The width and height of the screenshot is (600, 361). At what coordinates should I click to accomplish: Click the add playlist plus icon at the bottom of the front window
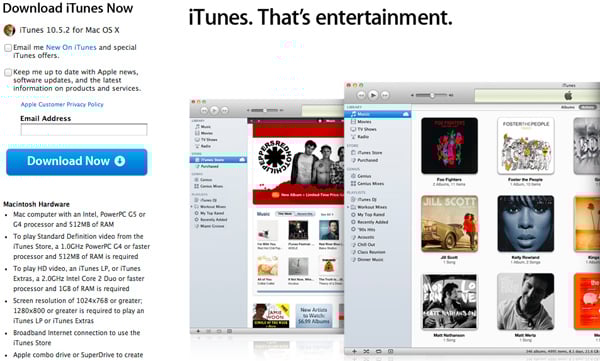(x=354, y=351)
